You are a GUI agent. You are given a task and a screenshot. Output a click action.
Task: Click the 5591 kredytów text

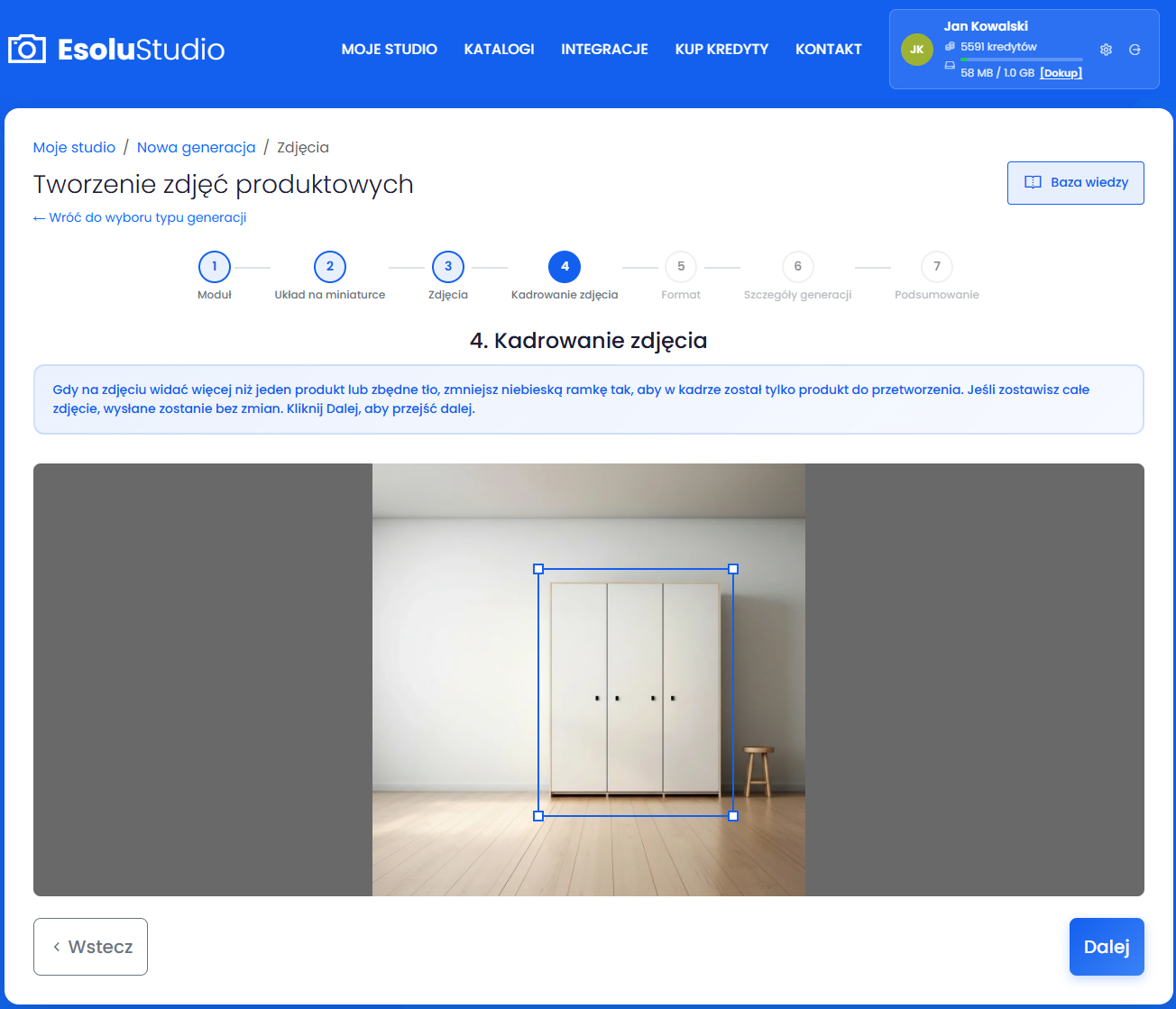point(998,47)
